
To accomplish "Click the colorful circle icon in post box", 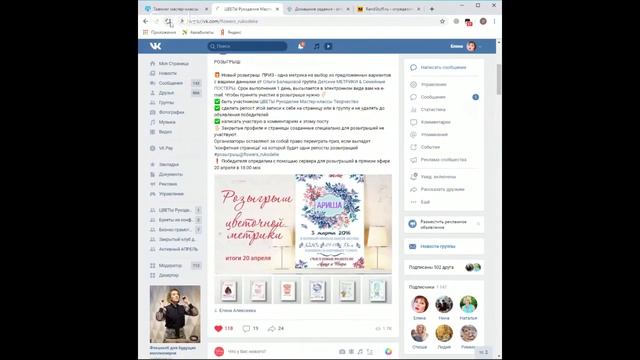I will (388, 351).
